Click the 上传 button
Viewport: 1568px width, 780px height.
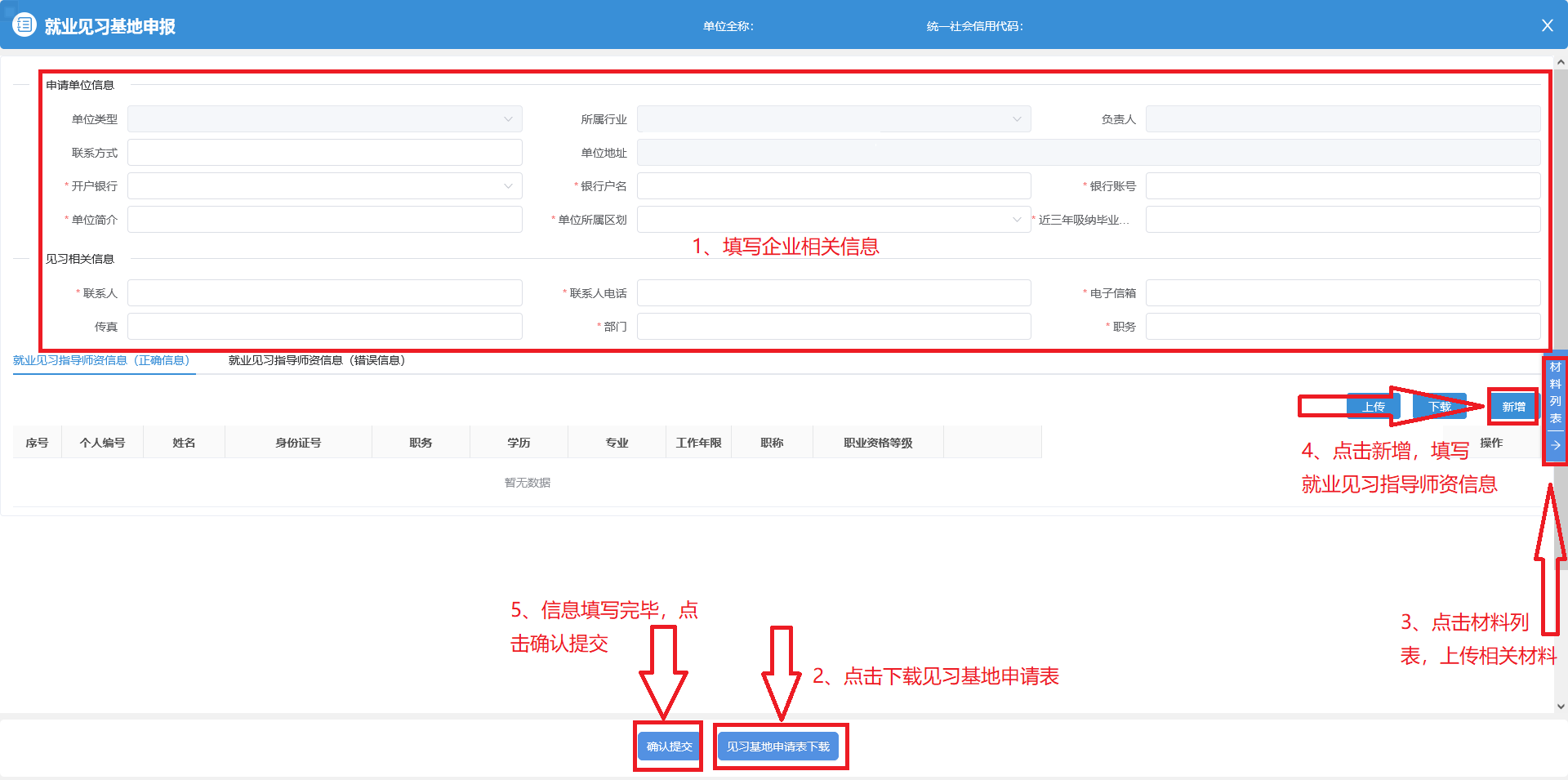click(x=1374, y=407)
